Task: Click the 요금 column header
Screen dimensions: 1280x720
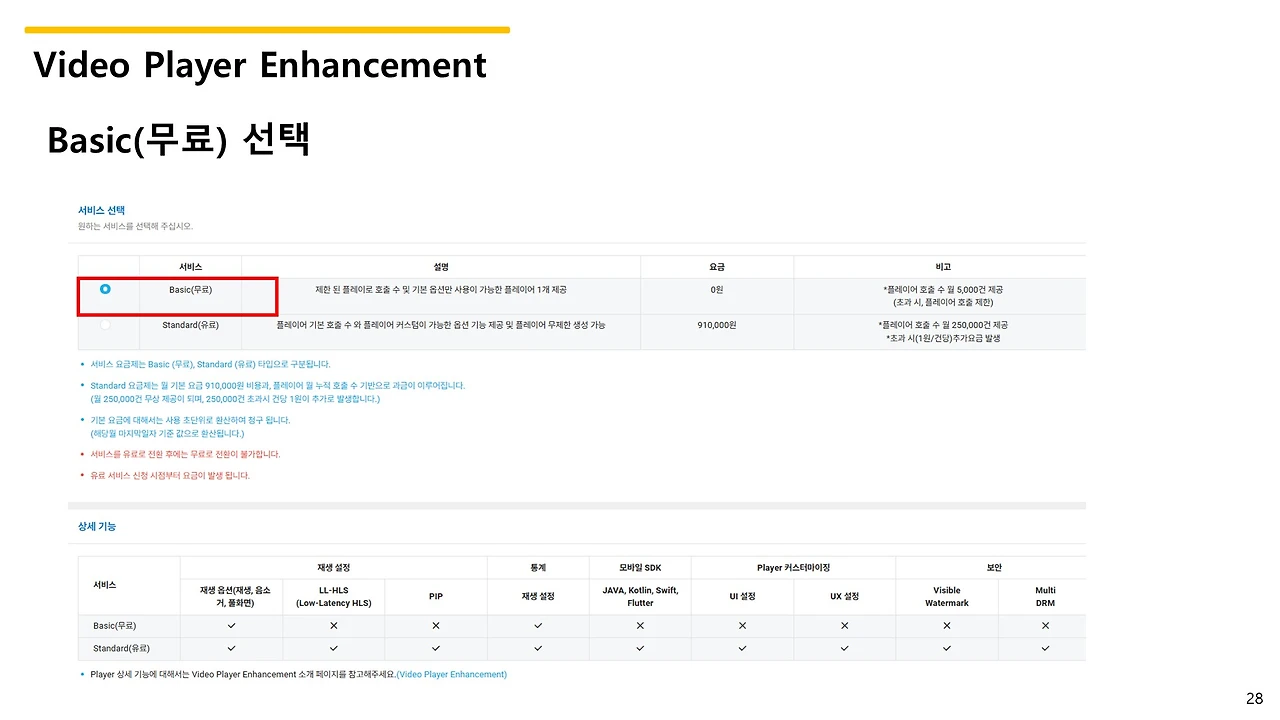Action: click(716, 266)
